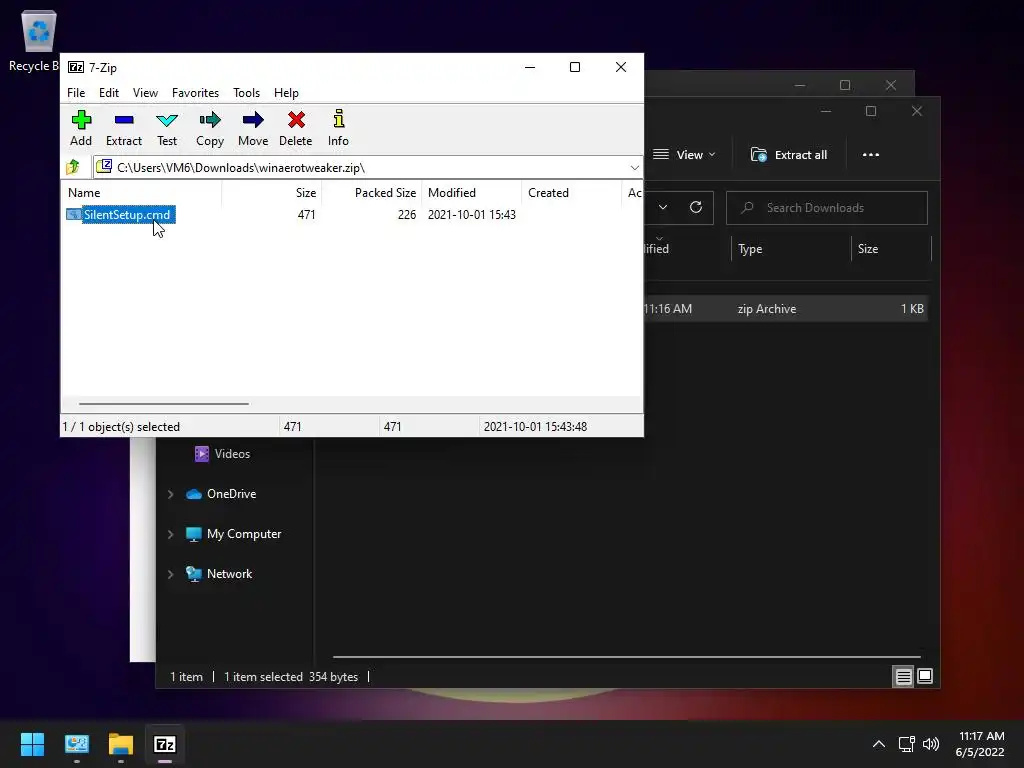
Task: Expand the My Computer tree node
Action: (170, 534)
